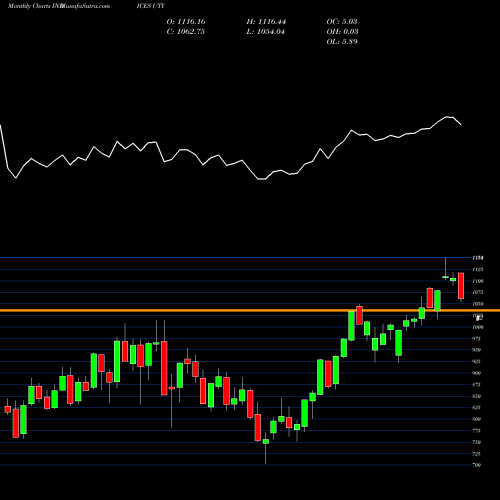Click the 700 price axis label
Screen dimensions: 500x500
(477, 465)
